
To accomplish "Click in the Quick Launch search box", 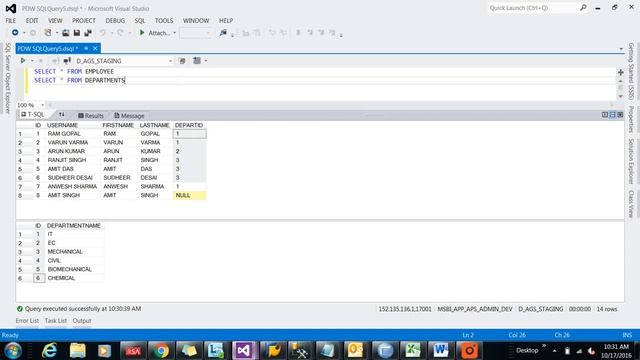I will tap(533, 8).
